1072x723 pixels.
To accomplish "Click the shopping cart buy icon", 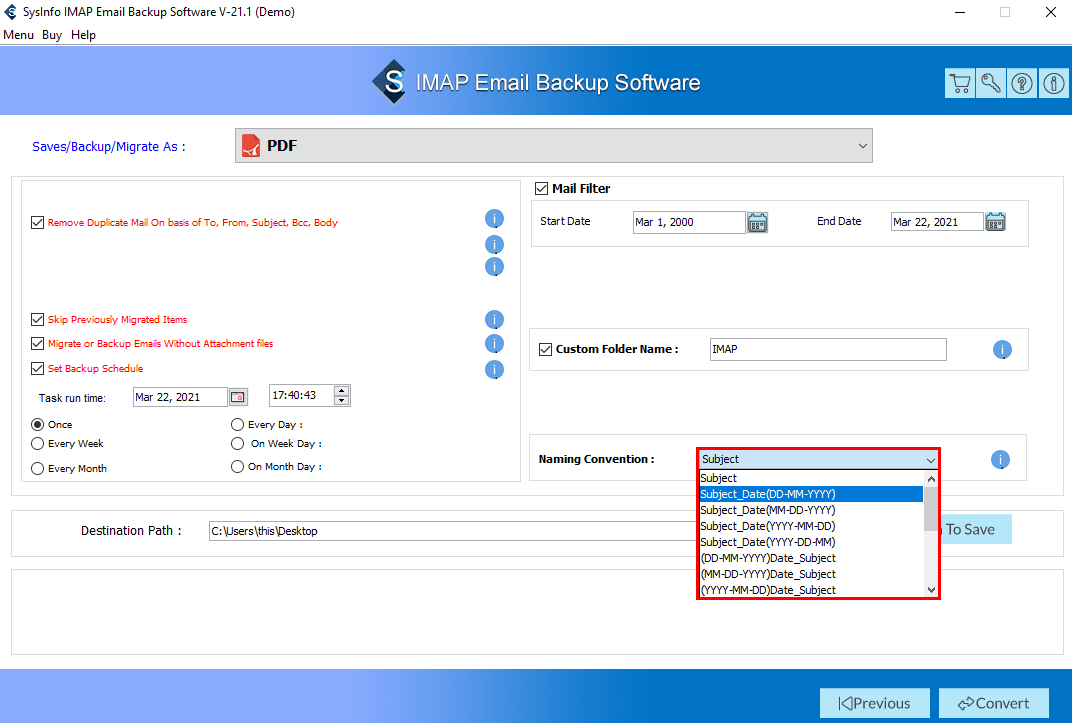I will (x=960, y=84).
